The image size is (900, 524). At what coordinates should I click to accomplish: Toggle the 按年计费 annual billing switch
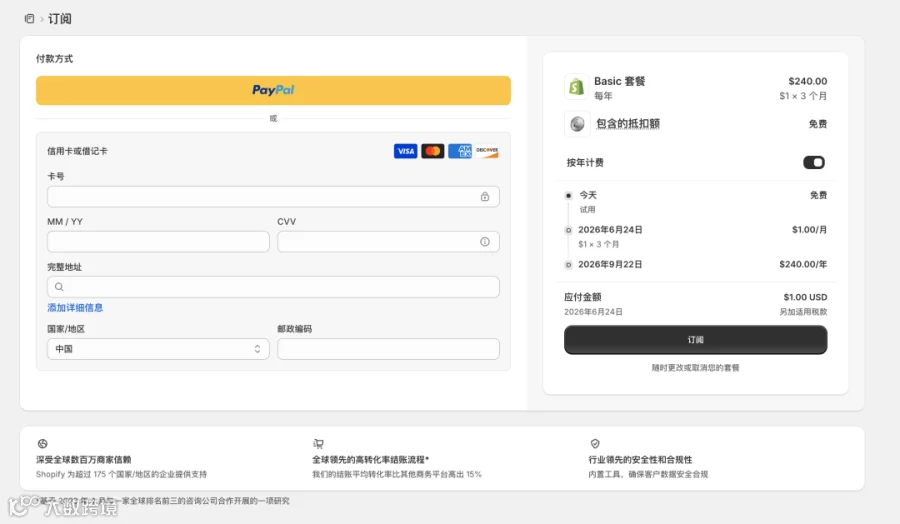[x=814, y=162]
